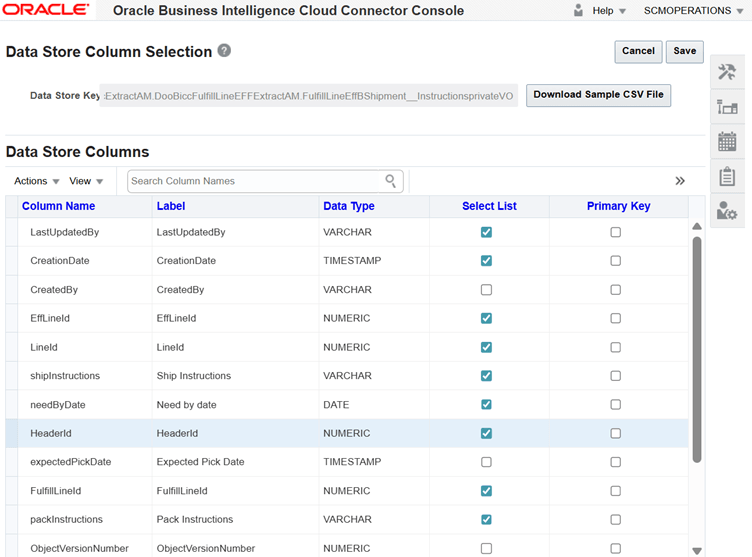752x557 pixels.
Task: Uncheck Select List for CreationDate
Action: (x=486, y=261)
